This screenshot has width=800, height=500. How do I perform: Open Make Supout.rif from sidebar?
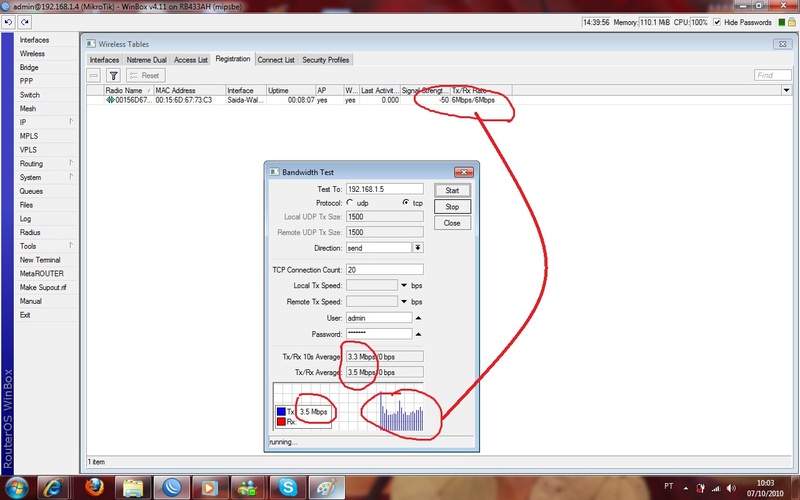pos(43,287)
